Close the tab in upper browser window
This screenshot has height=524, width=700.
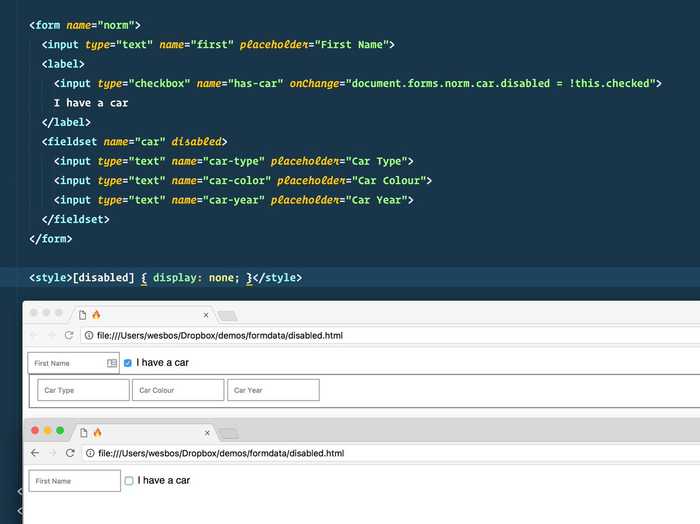coord(206,315)
